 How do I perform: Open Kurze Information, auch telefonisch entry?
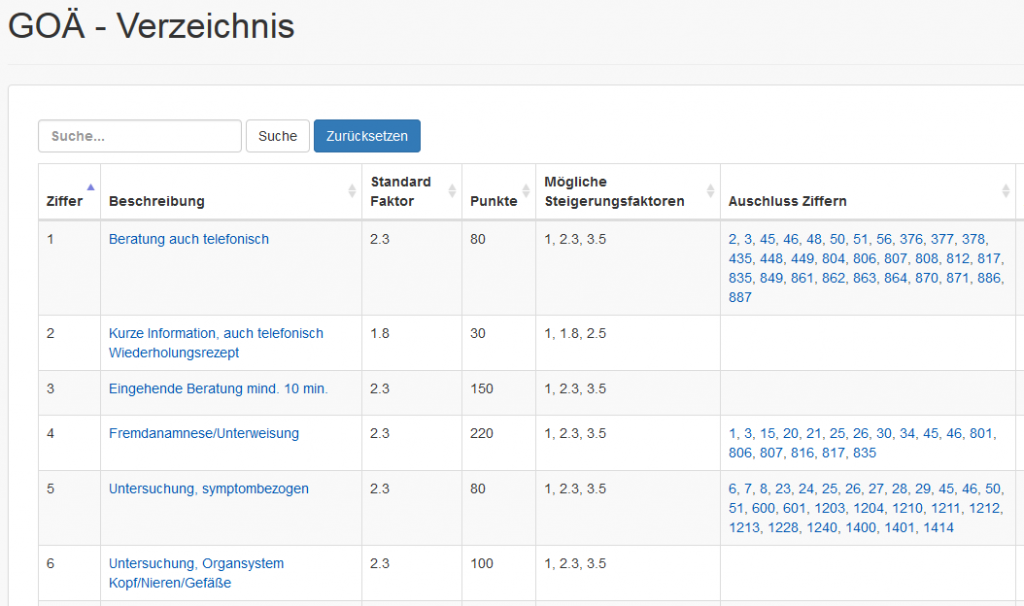[216, 333]
